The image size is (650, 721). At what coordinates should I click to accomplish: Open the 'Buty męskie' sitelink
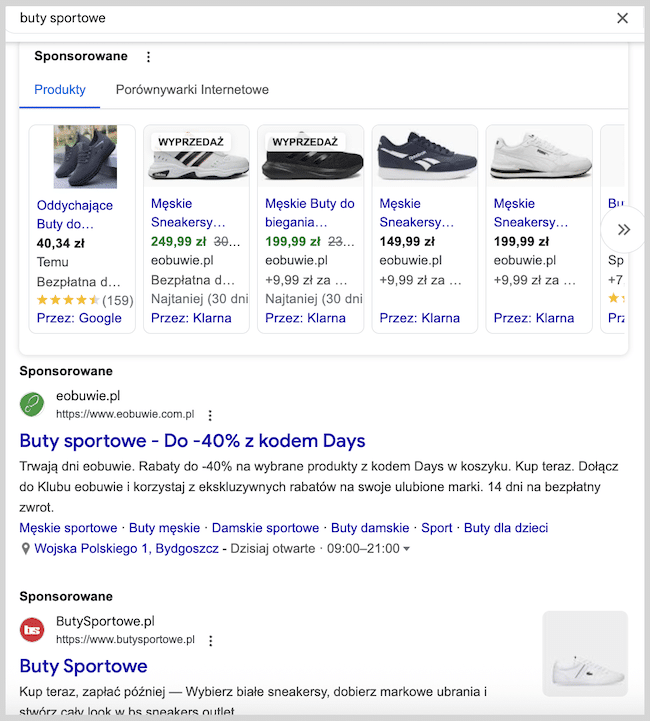pos(165,528)
